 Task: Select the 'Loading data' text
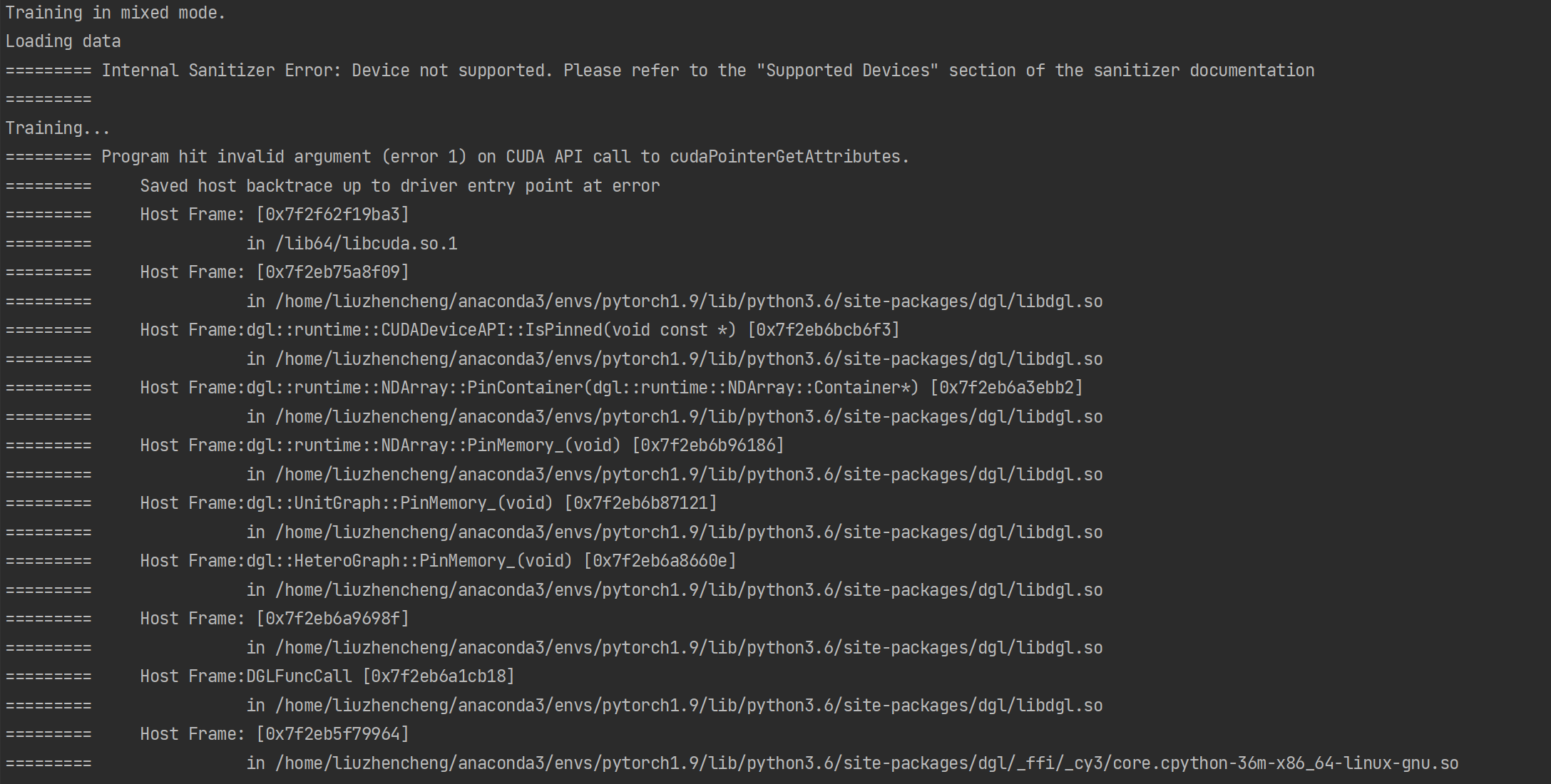pos(63,41)
